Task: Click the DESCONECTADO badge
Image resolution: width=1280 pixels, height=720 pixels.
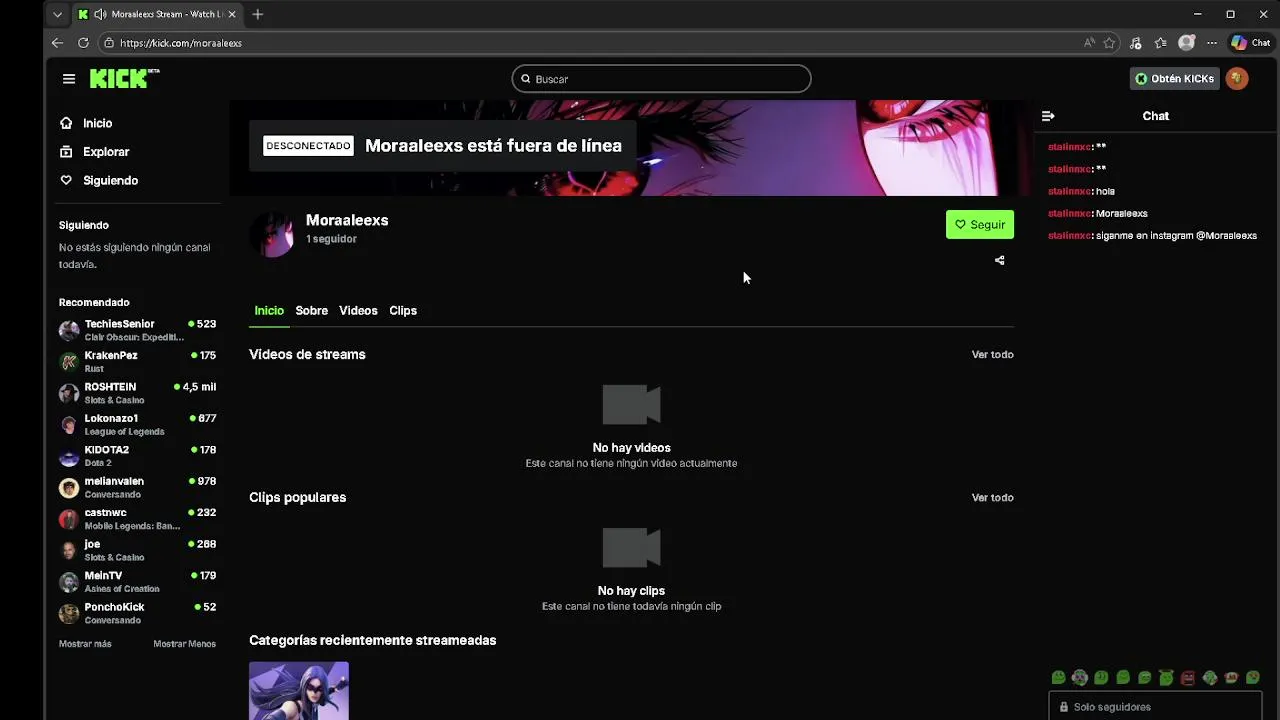Action: [x=308, y=146]
